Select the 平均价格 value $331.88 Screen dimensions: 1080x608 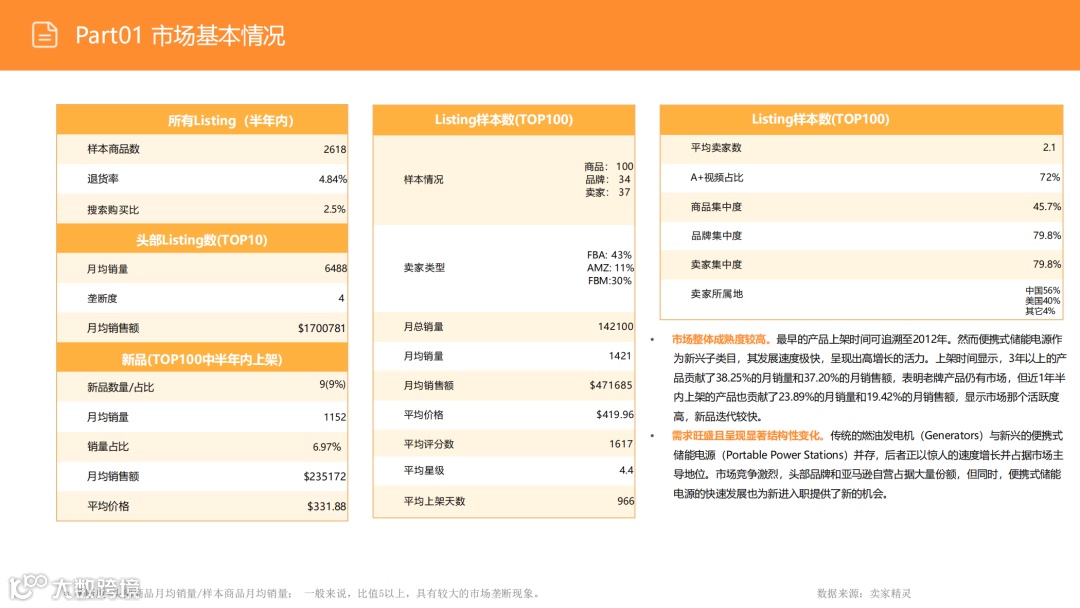pyautogui.click(x=326, y=507)
